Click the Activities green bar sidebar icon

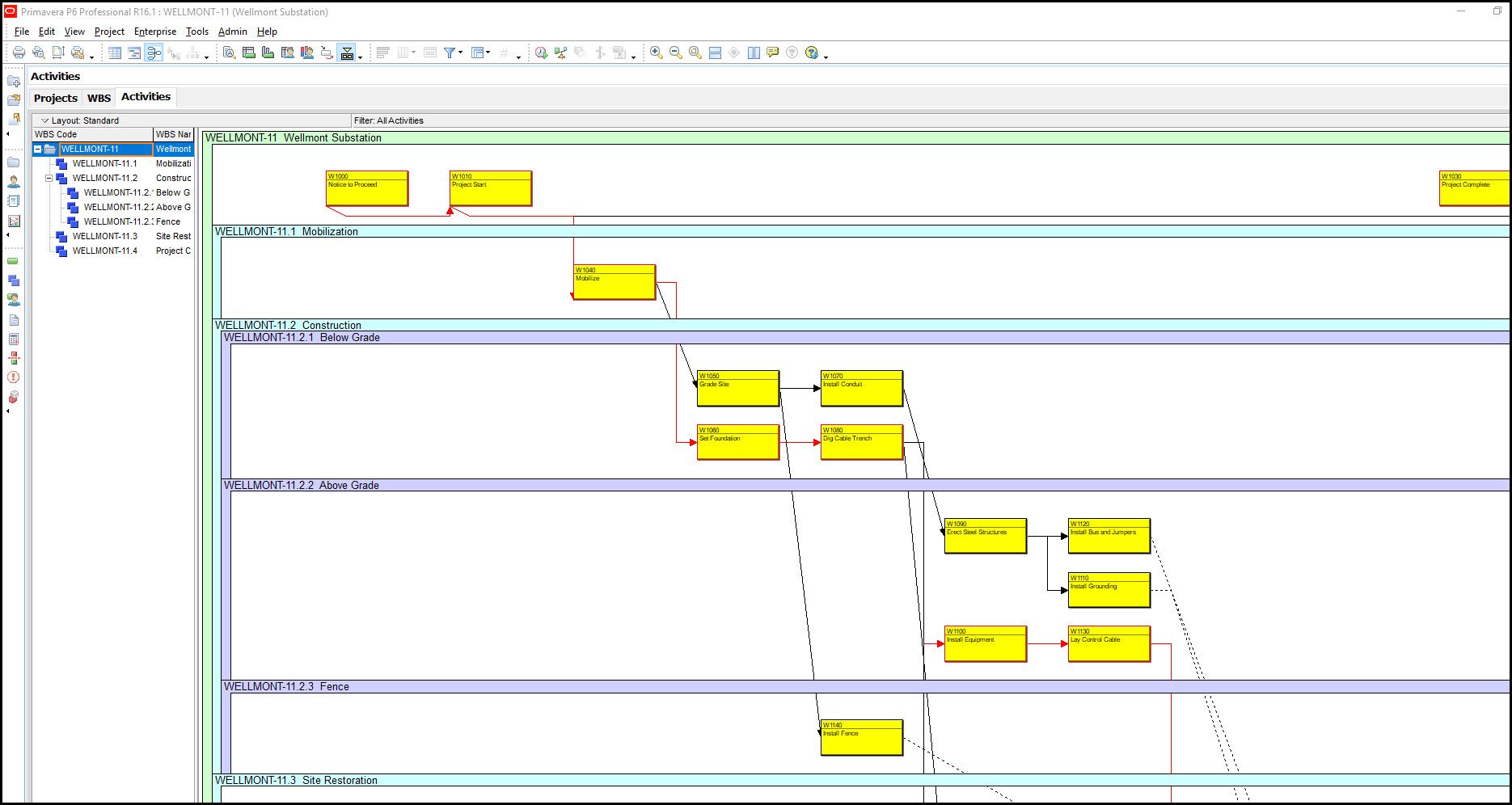pos(13,261)
